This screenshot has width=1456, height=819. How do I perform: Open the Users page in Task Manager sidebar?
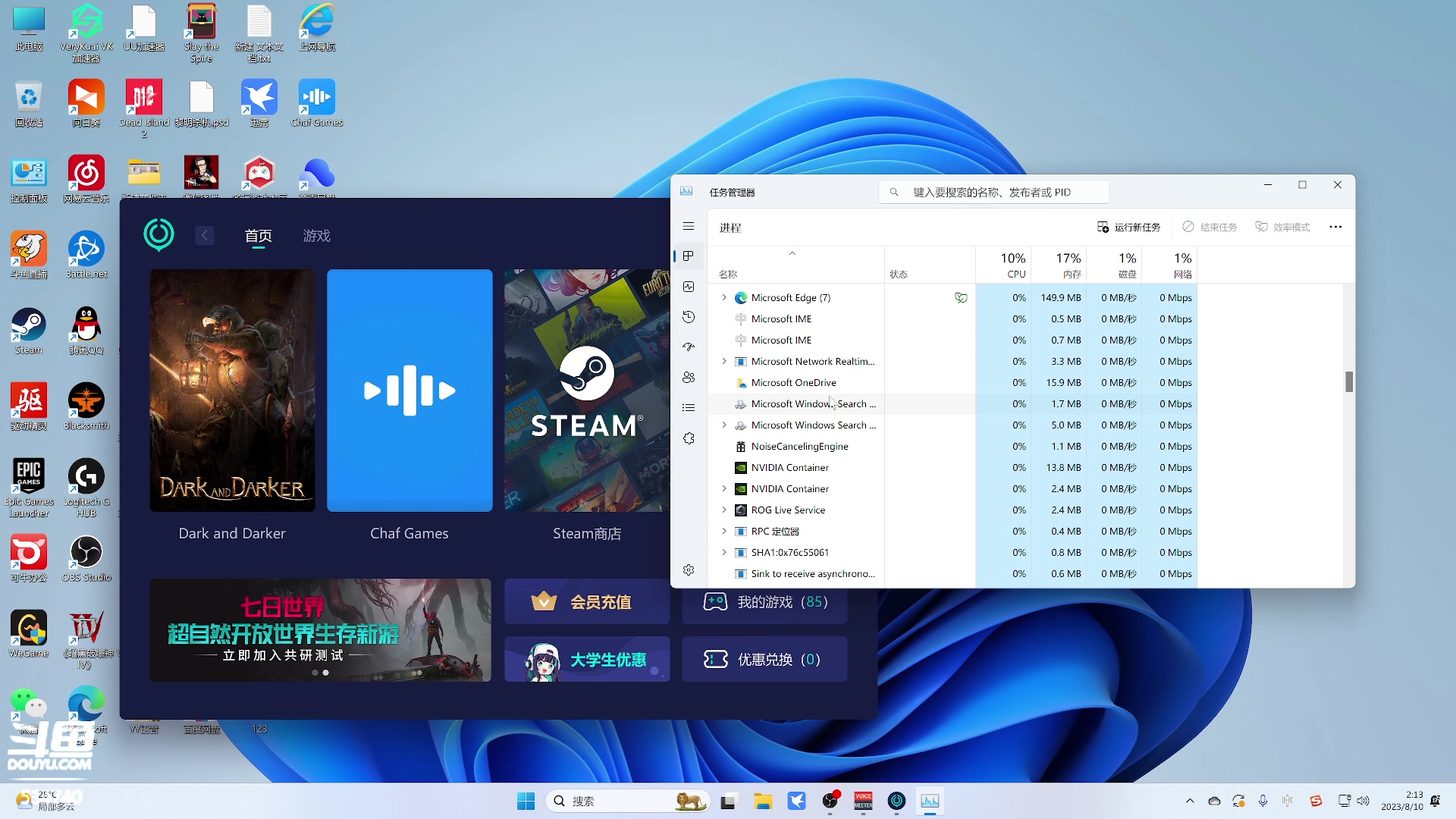click(x=689, y=378)
